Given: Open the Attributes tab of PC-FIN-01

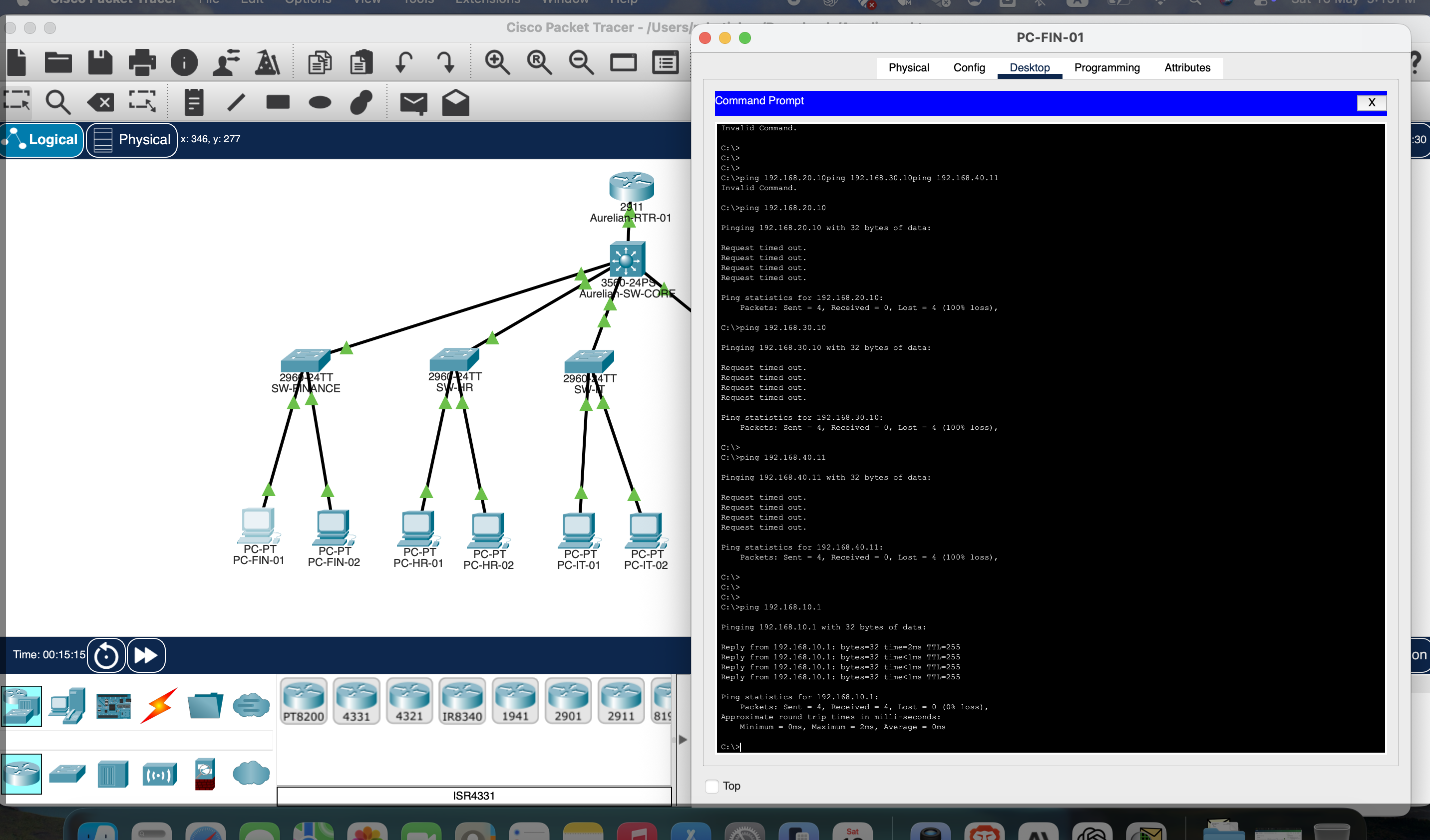Looking at the screenshot, I should point(1187,67).
